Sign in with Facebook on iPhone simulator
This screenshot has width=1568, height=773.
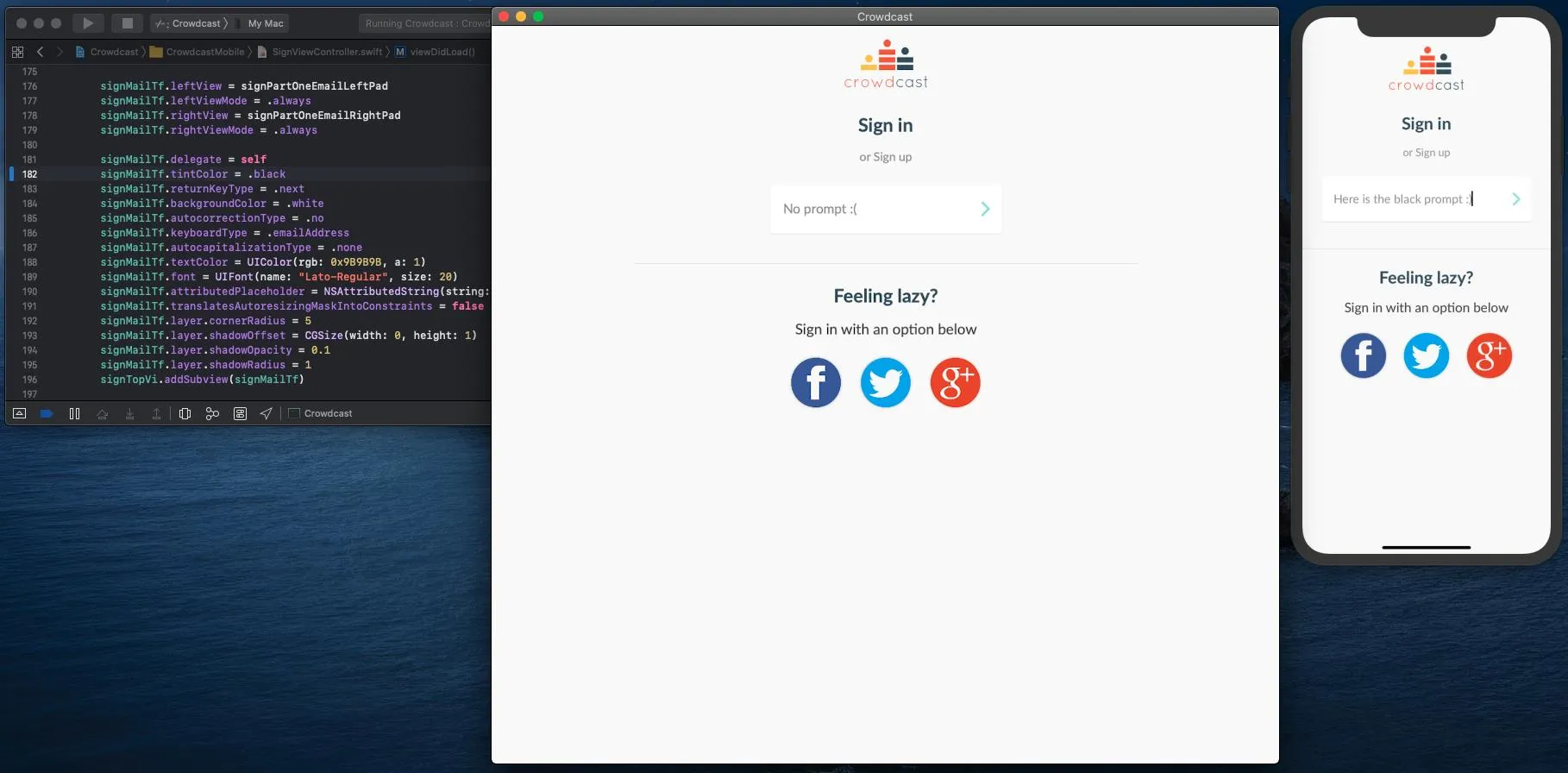click(1364, 355)
